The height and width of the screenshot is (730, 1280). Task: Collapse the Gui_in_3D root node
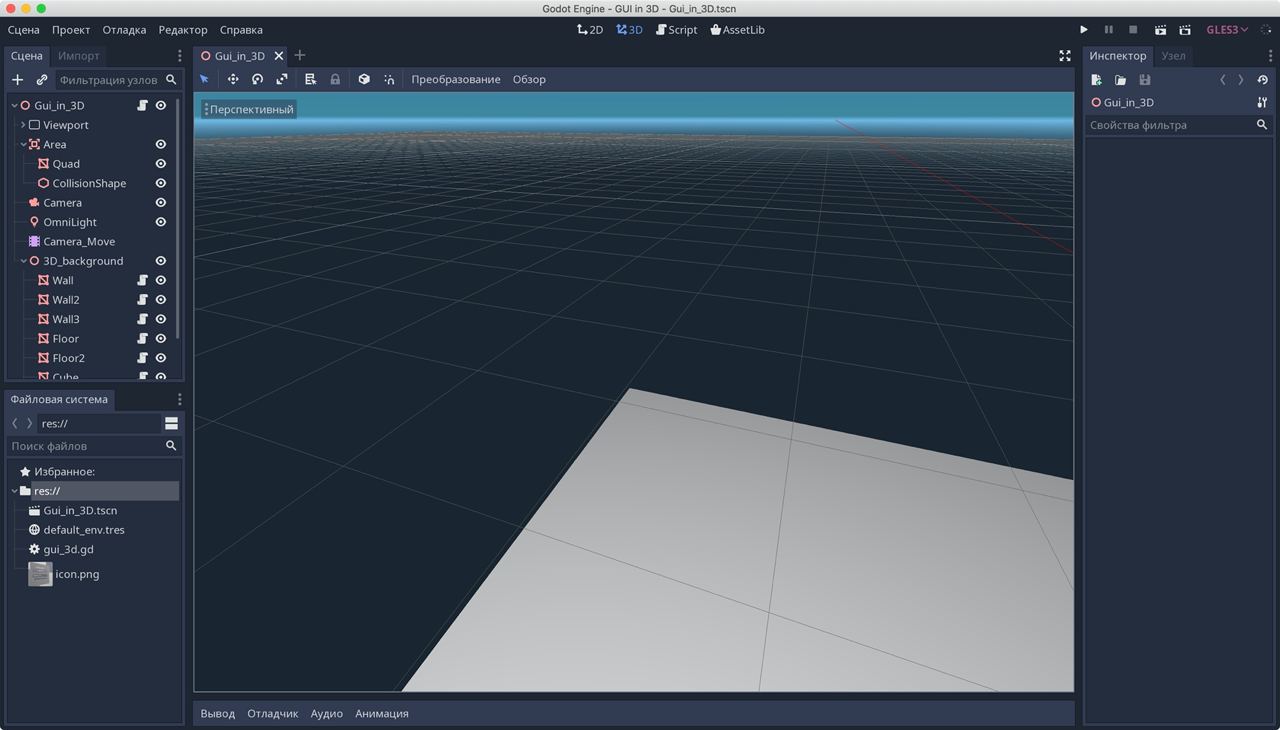(x=14, y=105)
